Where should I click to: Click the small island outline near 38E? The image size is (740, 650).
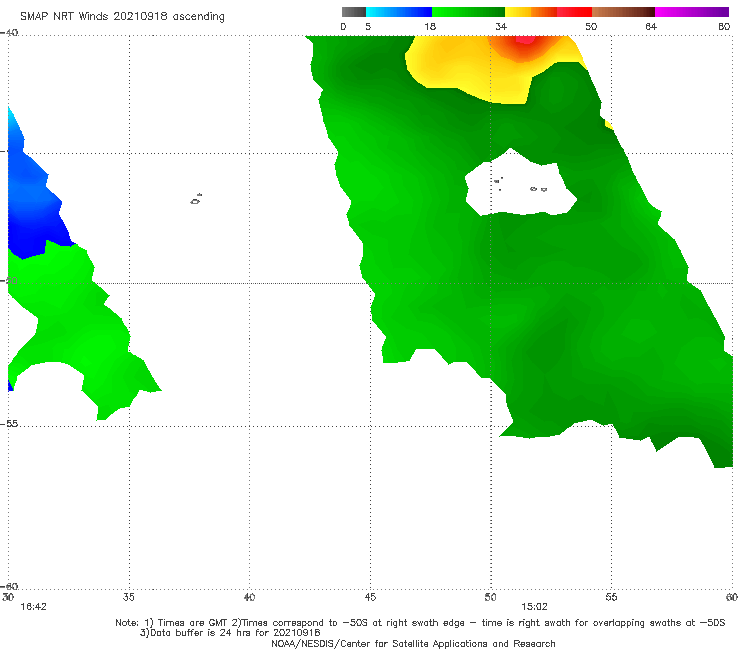tap(196, 199)
